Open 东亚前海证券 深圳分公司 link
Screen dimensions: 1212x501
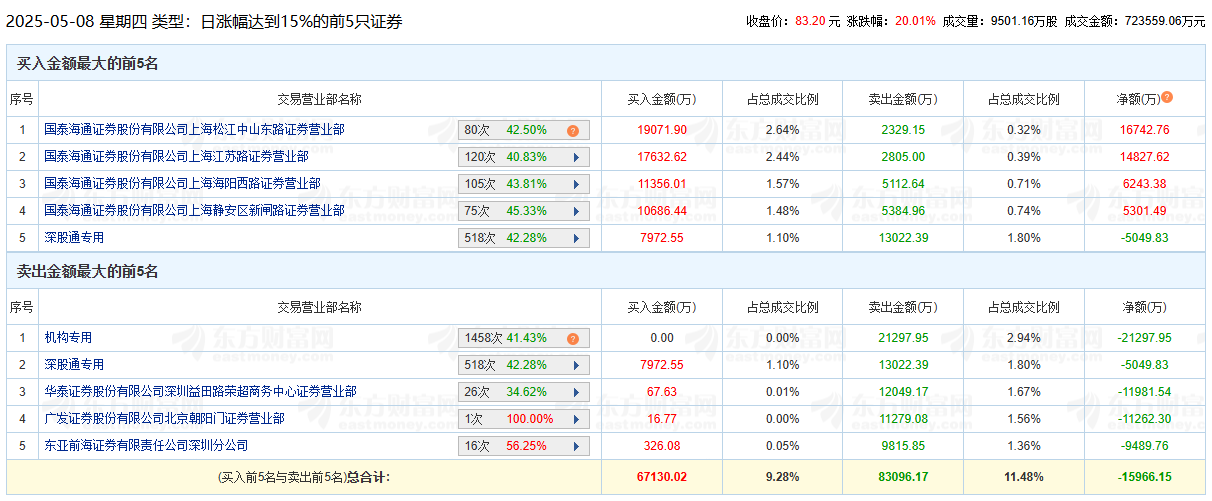(146, 446)
